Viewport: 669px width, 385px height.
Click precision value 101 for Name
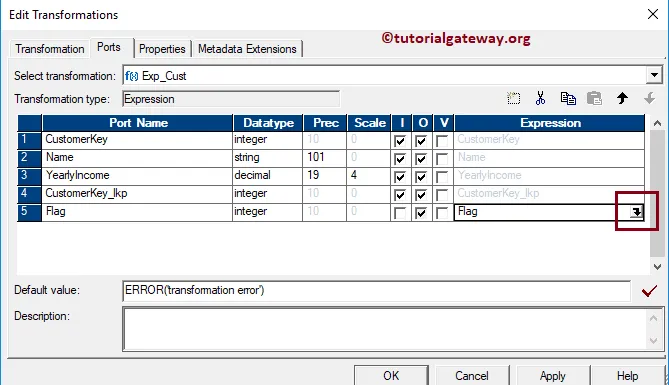tap(325, 158)
